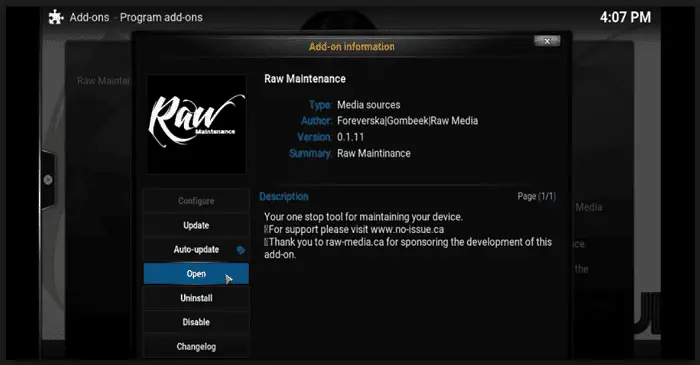Click the greyed-out Configure button
Image resolution: width=700 pixels, height=365 pixels.
[x=196, y=201]
